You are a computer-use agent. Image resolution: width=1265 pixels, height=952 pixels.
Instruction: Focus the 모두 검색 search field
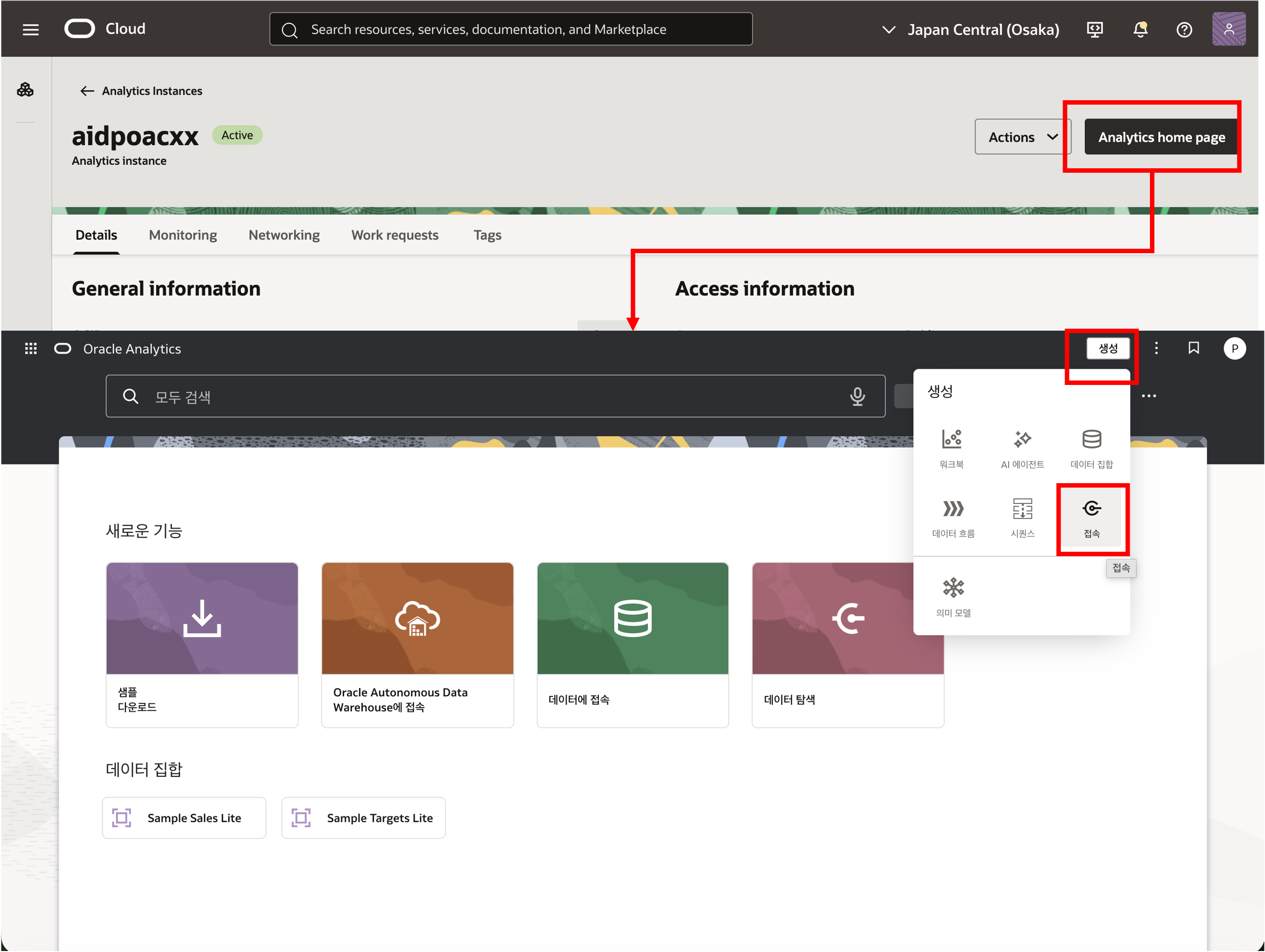pyautogui.click(x=495, y=396)
